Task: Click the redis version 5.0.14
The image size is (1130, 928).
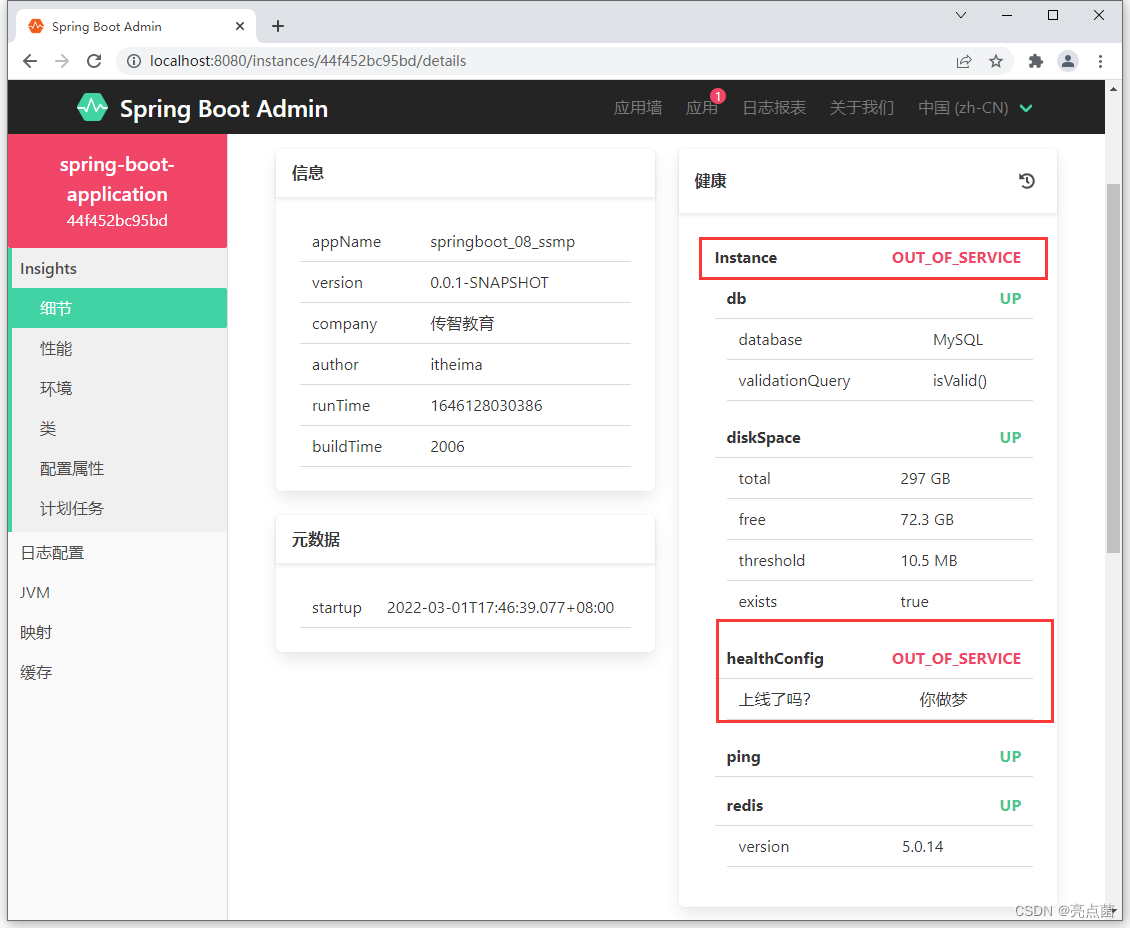Action: [922, 847]
